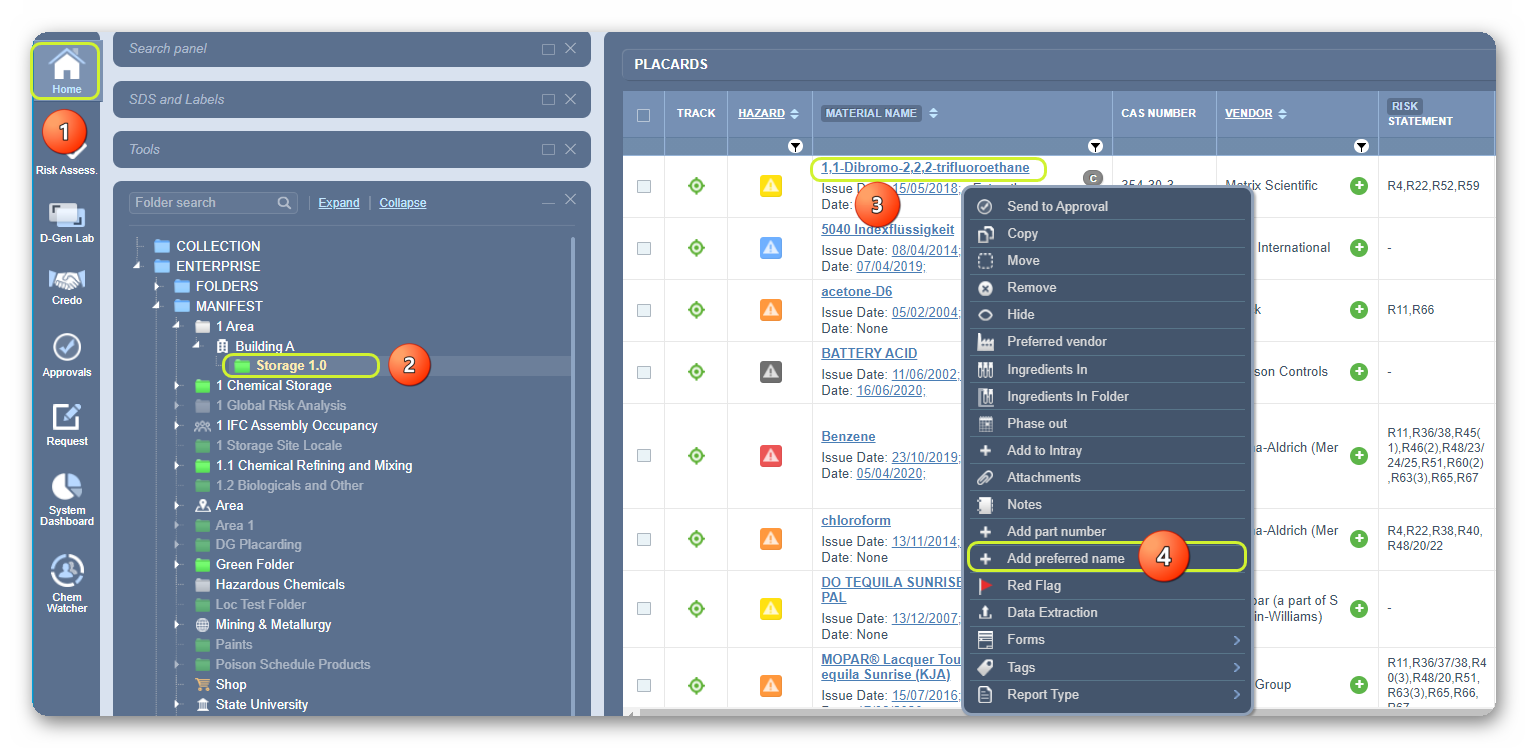Go to the Home section
The width and height of the screenshot is (1528, 748).
(66, 71)
